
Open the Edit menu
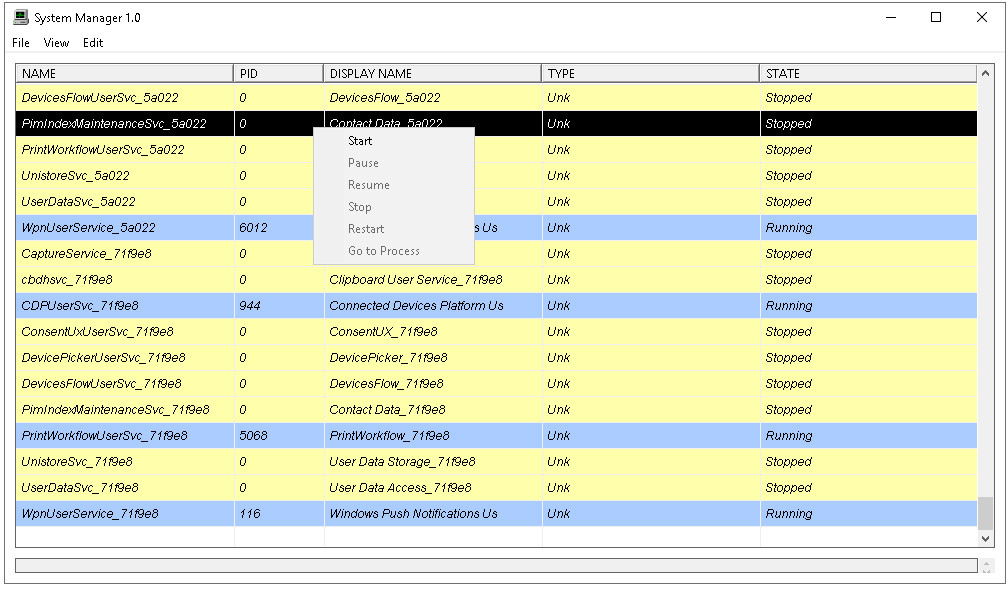(x=93, y=43)
